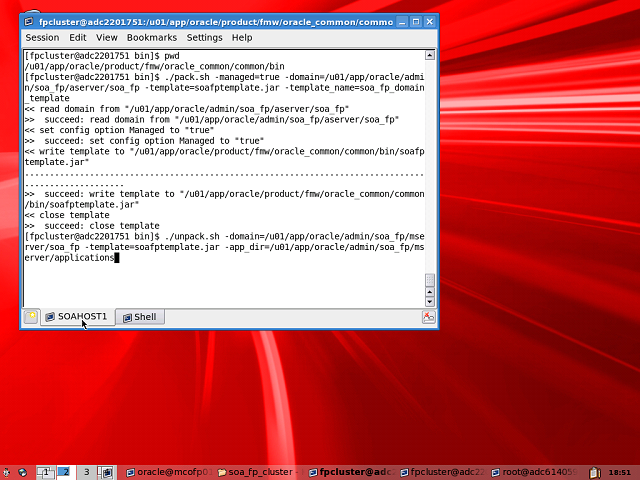640x480 pixels.
Task: Click the lower scroll up arrow near bottom
Action: tap(430, 292)
